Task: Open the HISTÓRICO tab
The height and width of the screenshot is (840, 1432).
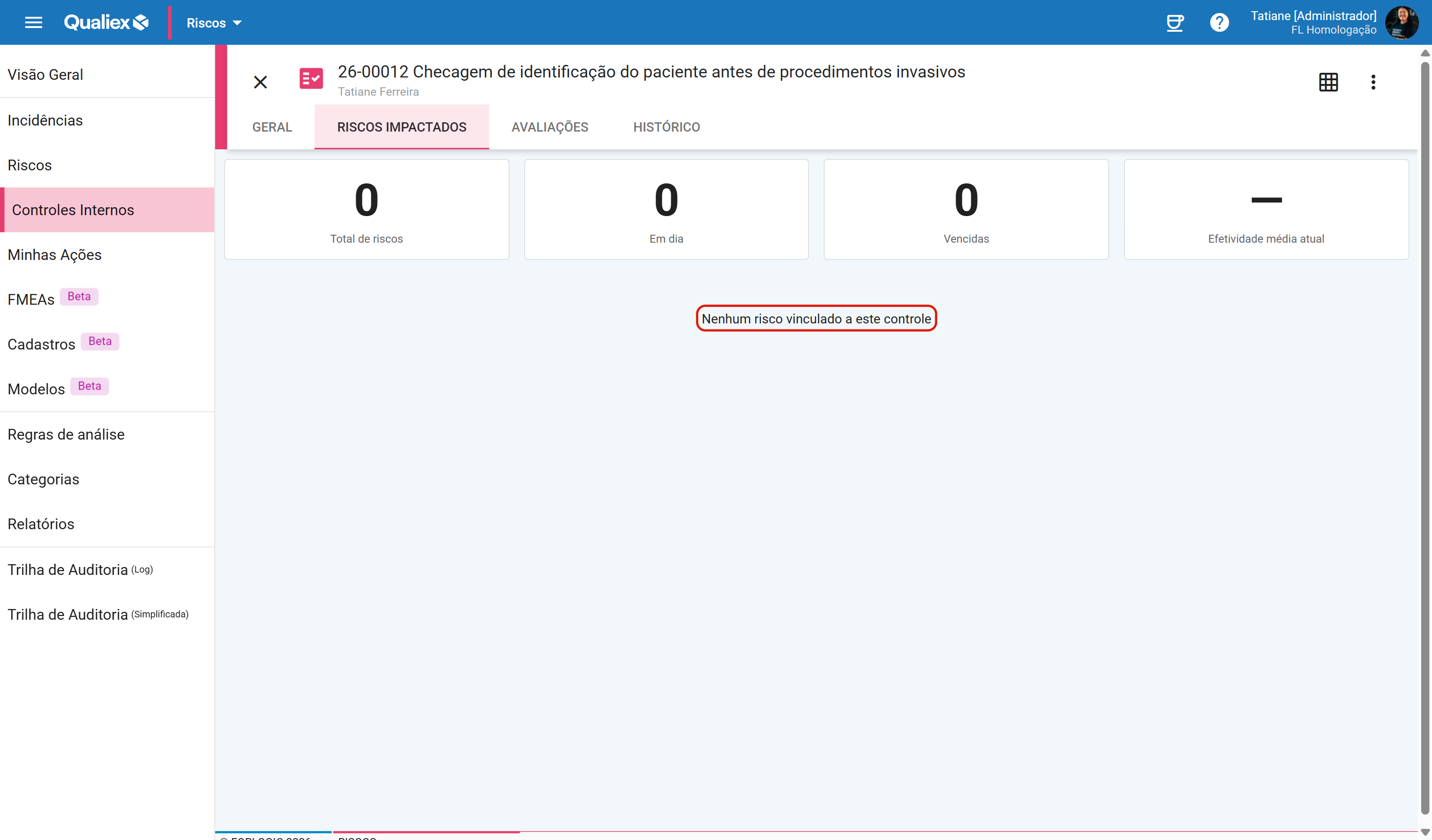Action: (667, 127)
